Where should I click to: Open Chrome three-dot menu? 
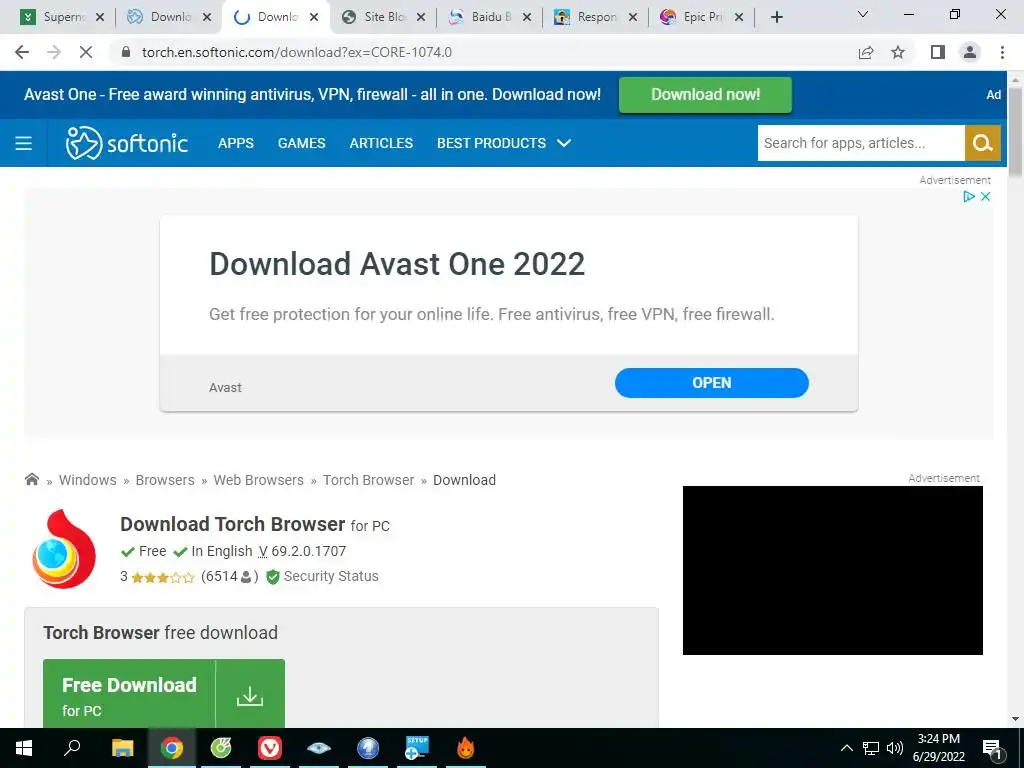(x=1002, y=52)
